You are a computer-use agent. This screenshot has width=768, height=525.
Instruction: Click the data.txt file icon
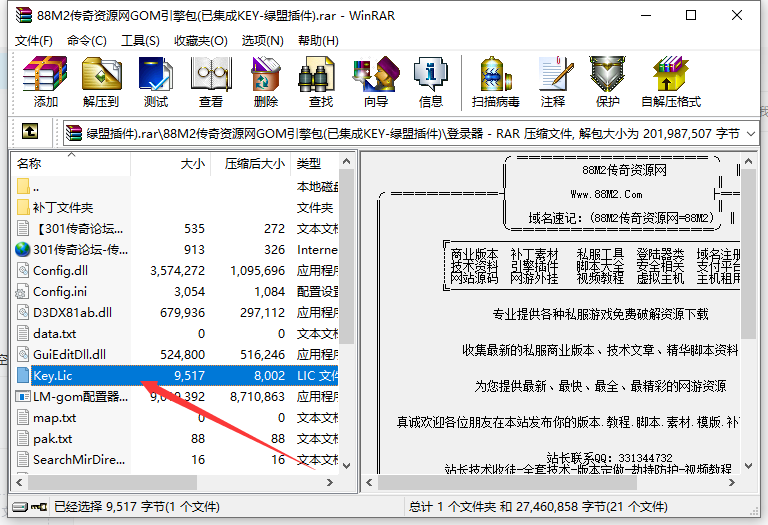tap(23, 333)
